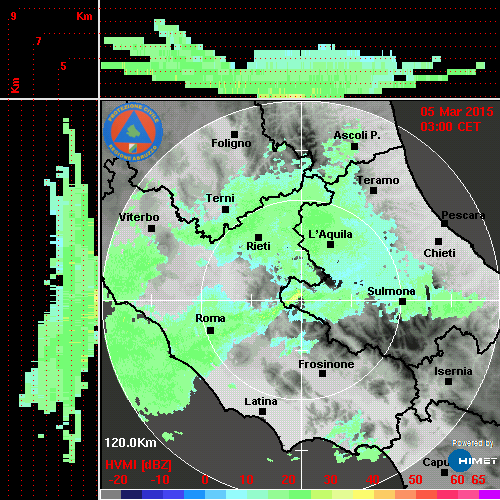The width and height of the screenshot is (500, 500).
Task: Click the radar center crosshair intersection
Action: 301,301
